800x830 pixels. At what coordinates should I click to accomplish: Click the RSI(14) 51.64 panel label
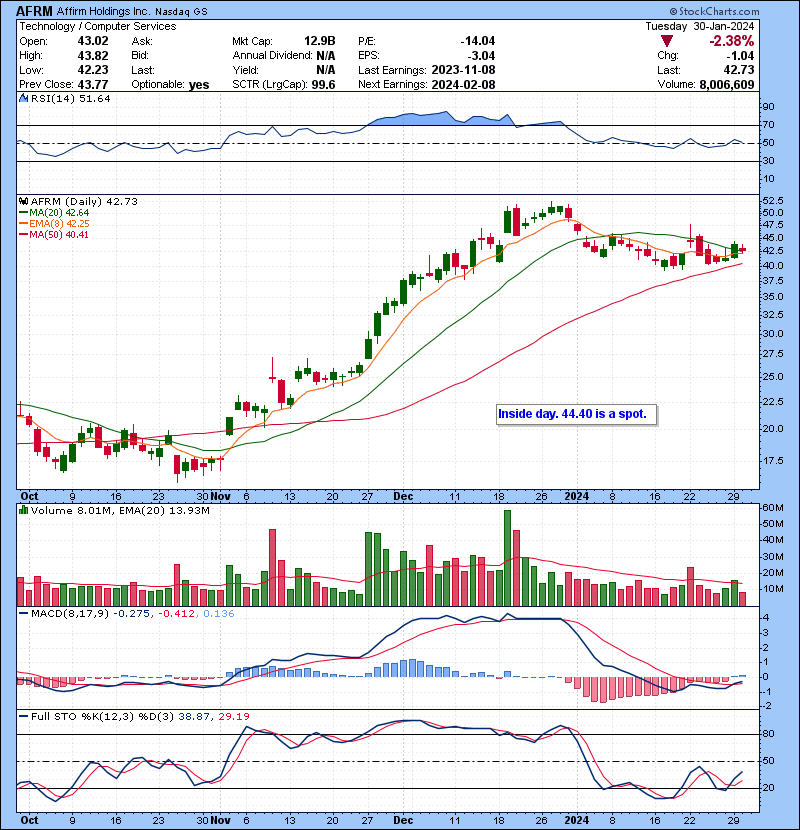[70, 98]
